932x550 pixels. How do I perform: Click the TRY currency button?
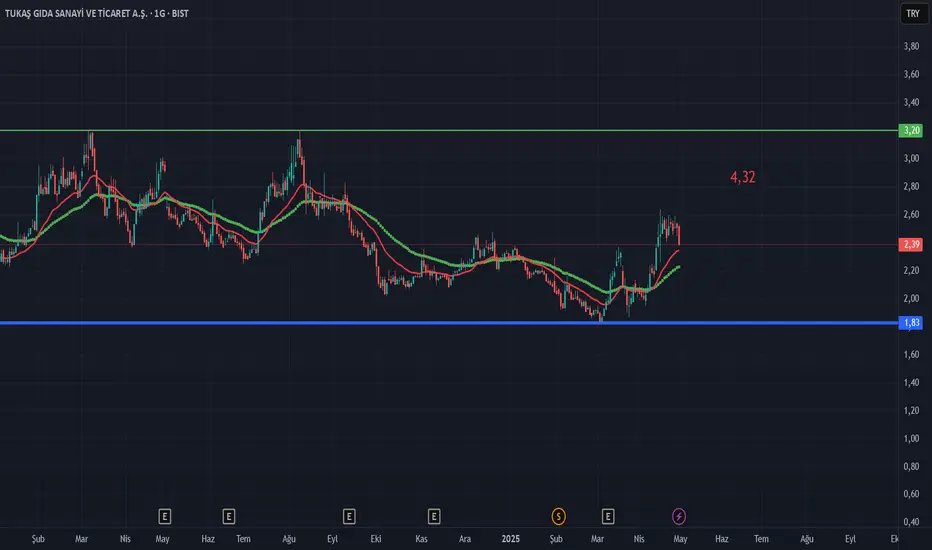click(913, 13)
